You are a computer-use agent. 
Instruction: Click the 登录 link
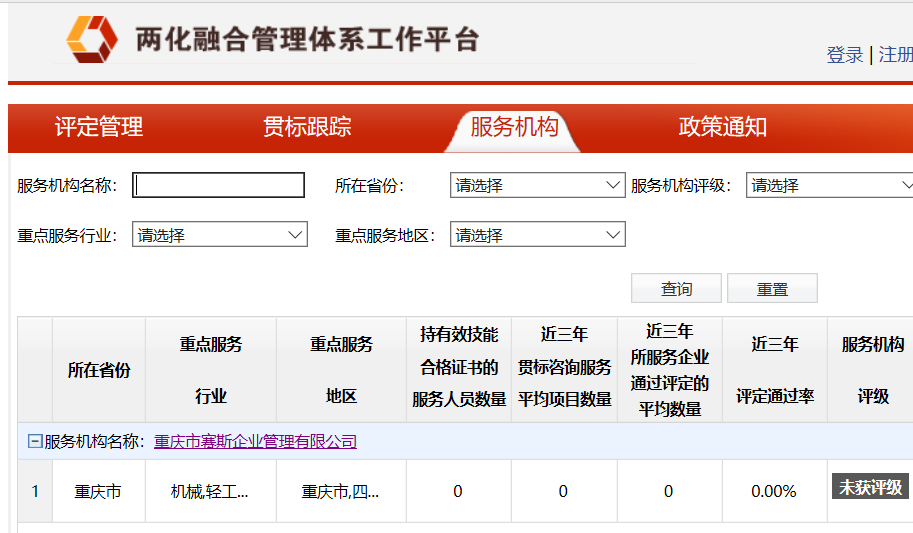coord(844,55)
